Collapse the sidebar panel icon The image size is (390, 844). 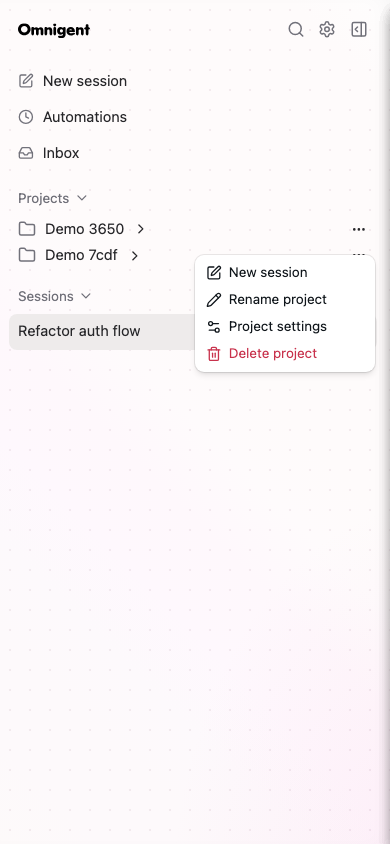click(359, 30)
